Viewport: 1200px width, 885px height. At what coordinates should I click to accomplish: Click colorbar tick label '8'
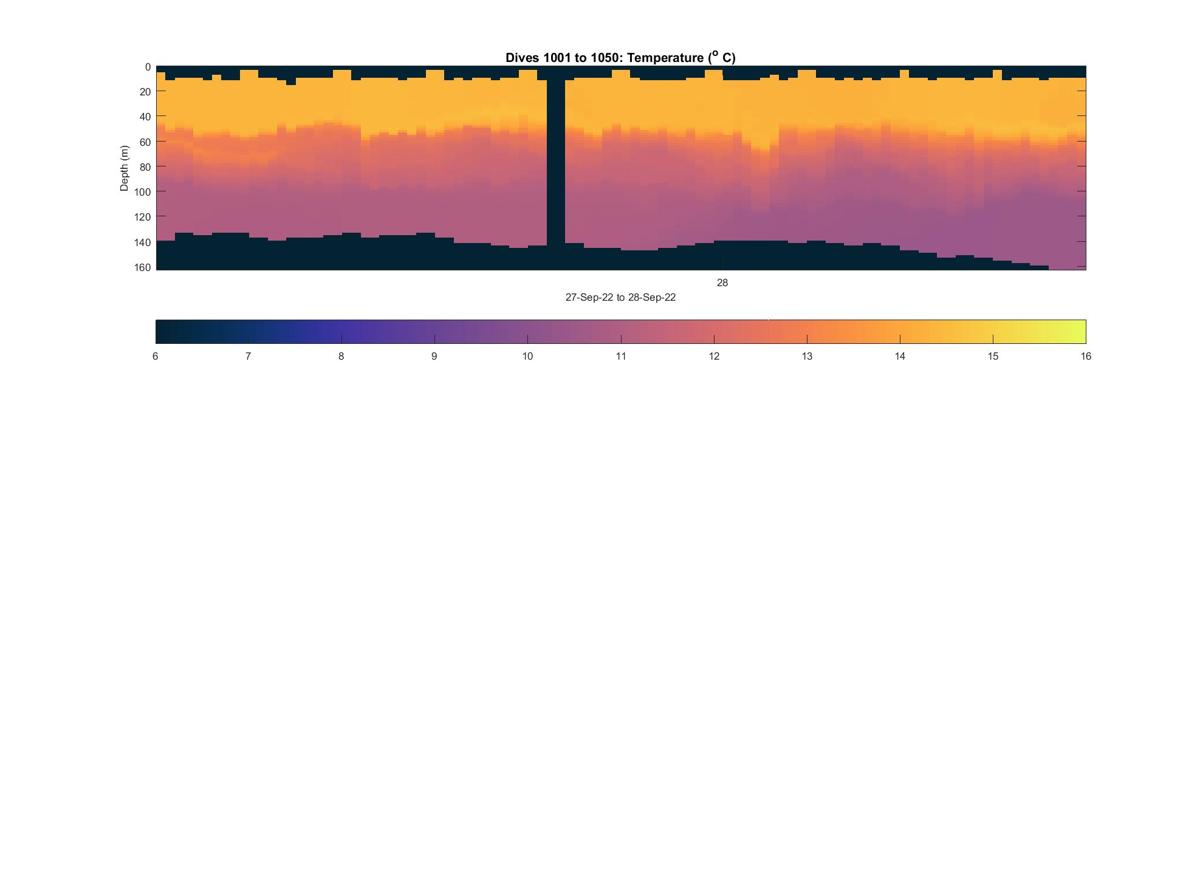(x=341, y=356)
